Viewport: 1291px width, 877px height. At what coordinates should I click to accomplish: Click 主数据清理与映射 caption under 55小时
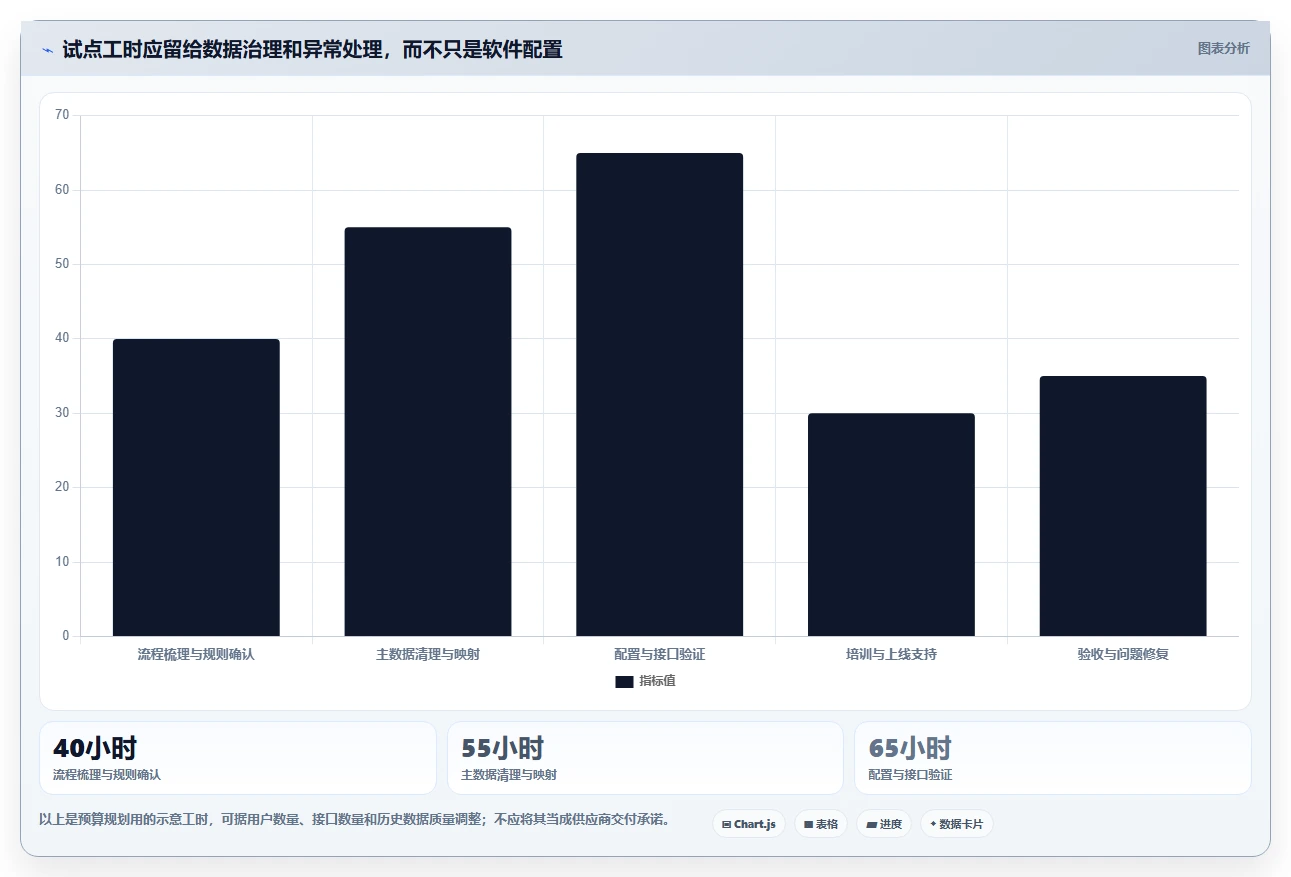click(509, 775)
